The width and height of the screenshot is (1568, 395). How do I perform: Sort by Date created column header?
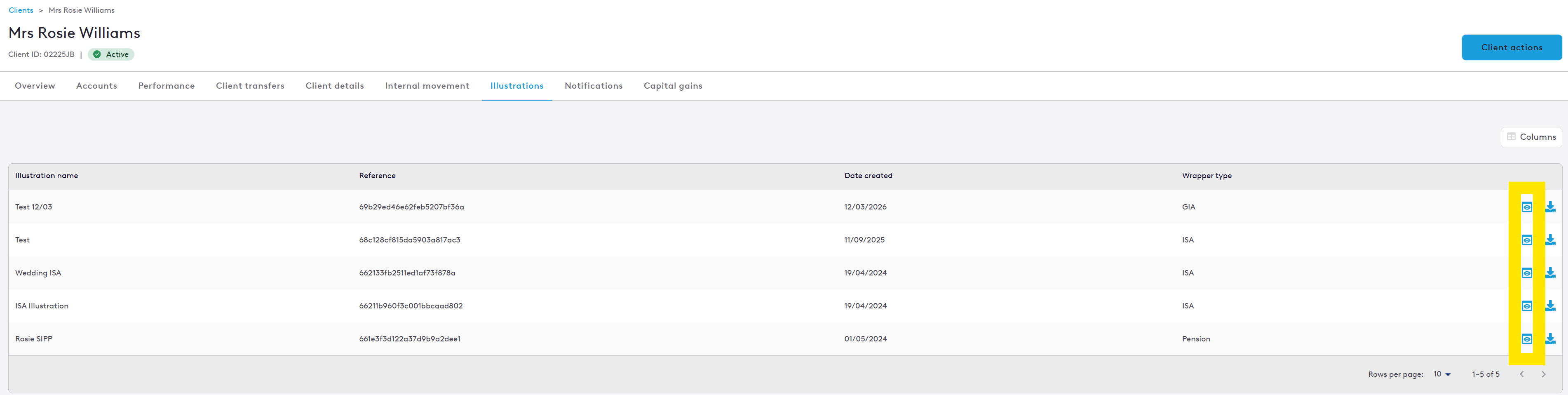tap(868, 176)
